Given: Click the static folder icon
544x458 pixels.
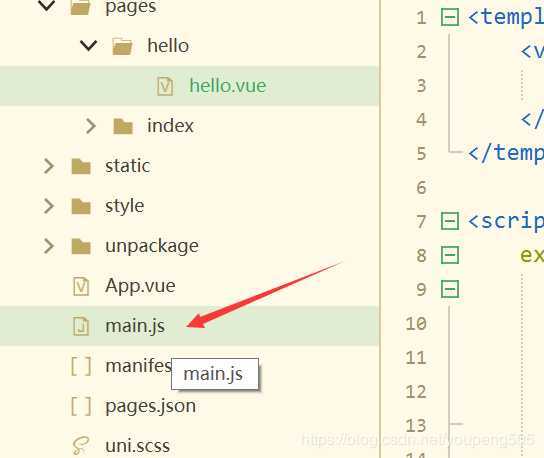Looking at the screenshot, I should (x=81, y=166).
